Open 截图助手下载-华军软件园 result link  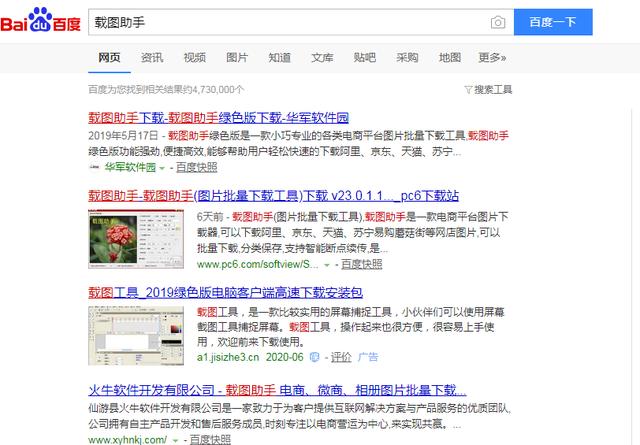pos(218,118)
